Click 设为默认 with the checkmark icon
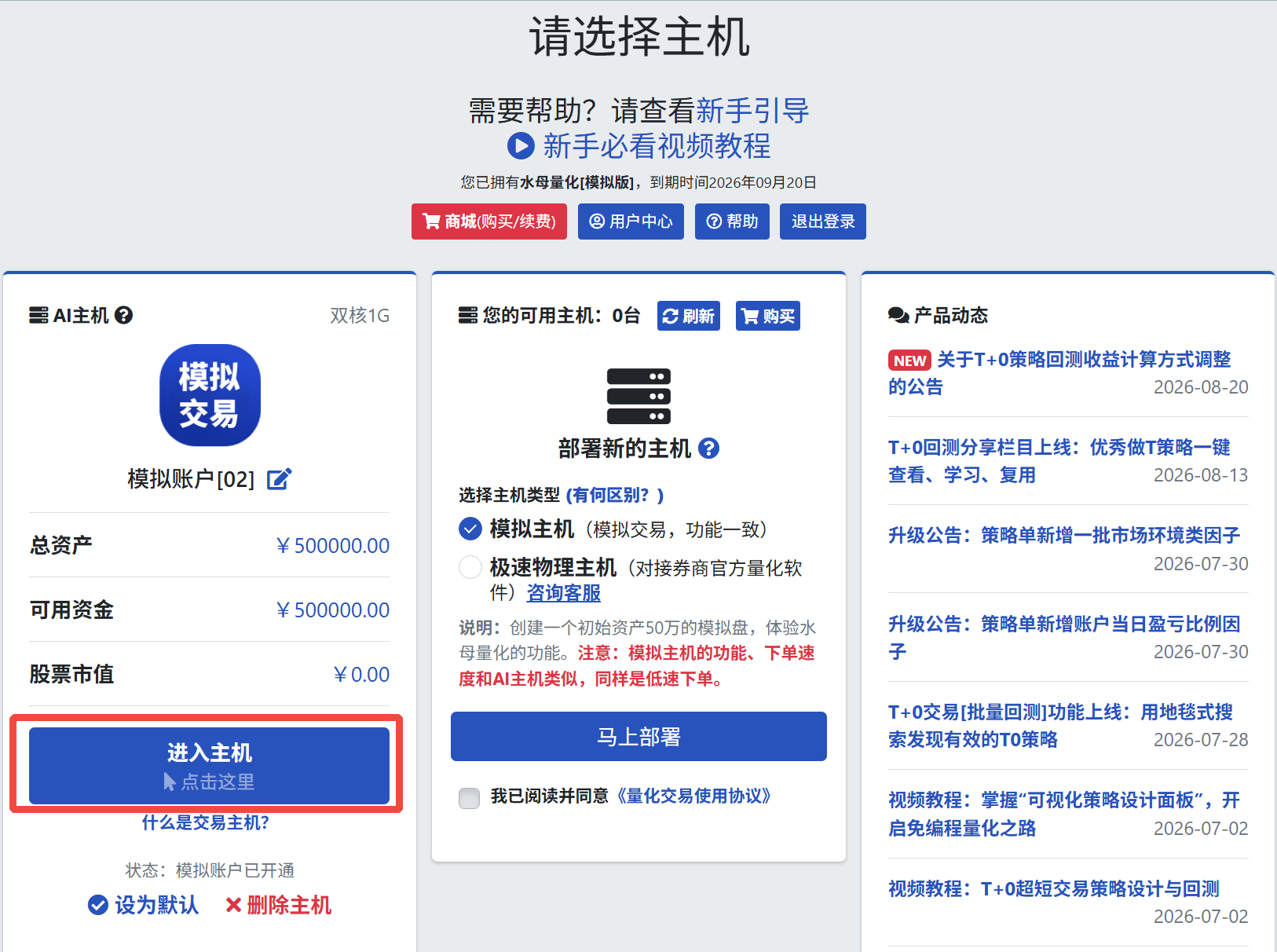This screenshot has height=952, width=1277. [143, 905]
